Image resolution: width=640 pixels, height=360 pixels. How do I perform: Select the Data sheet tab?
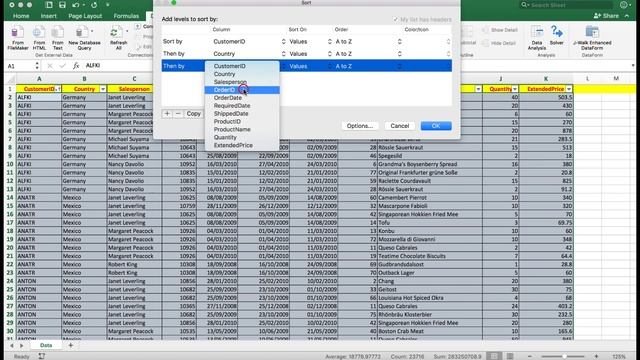[46, 345]
